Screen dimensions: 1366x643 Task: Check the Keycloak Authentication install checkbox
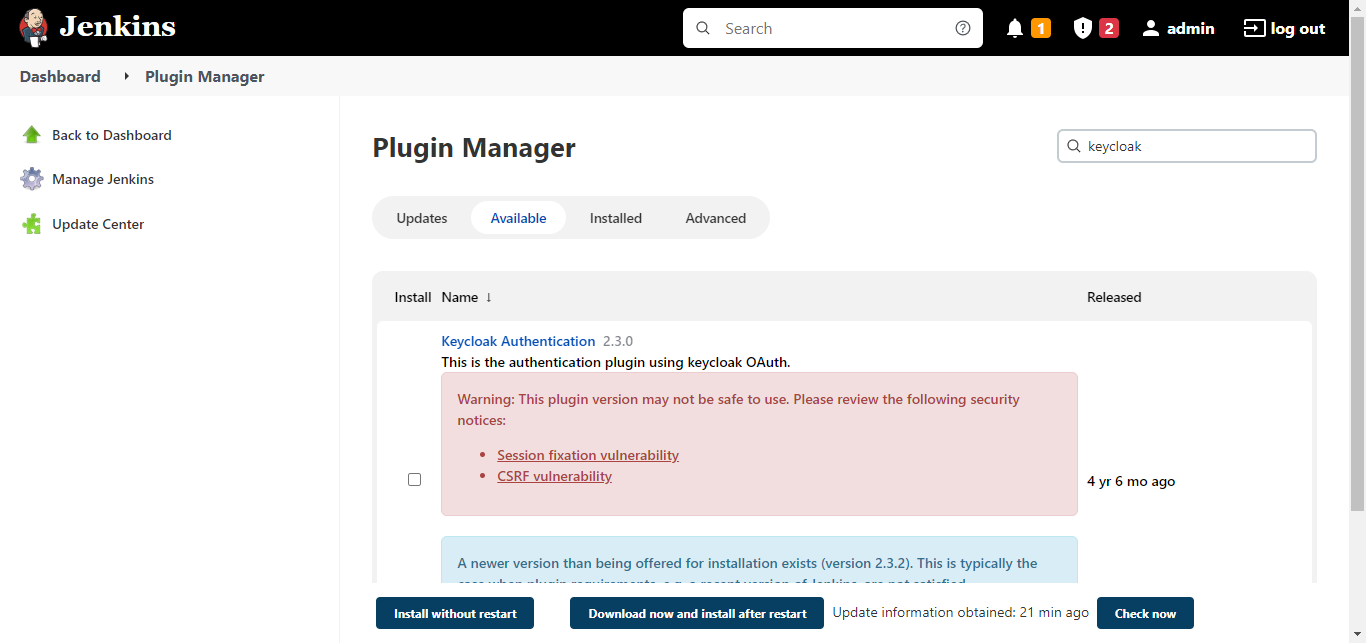point(414,480)
